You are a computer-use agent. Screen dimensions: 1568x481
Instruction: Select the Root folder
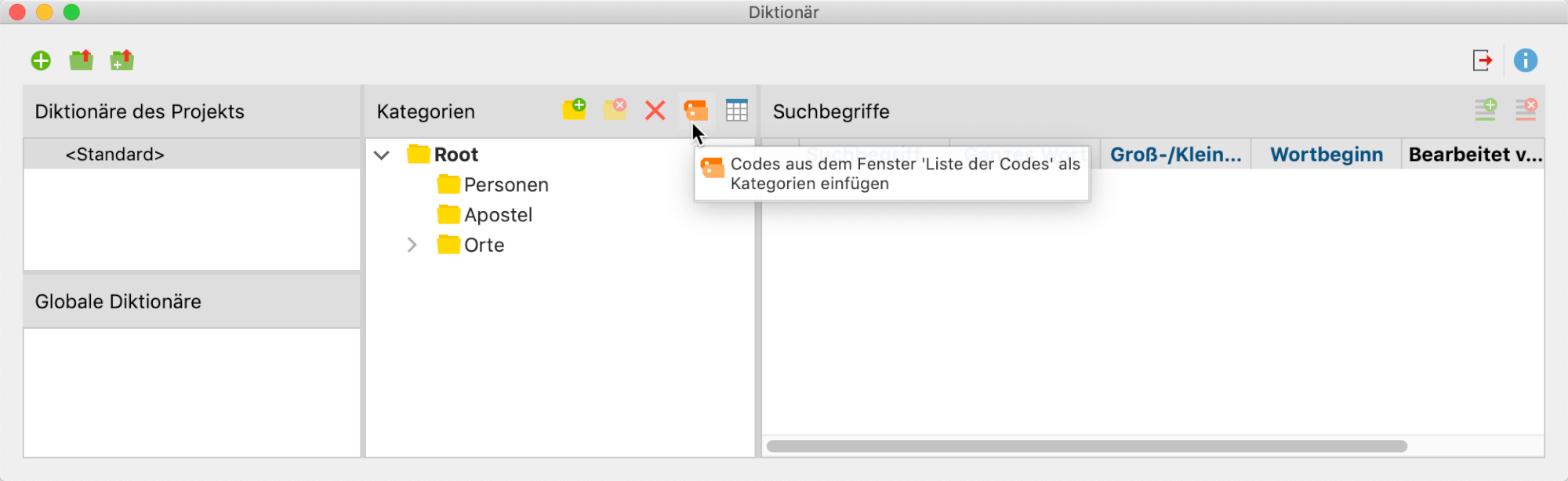456,155
